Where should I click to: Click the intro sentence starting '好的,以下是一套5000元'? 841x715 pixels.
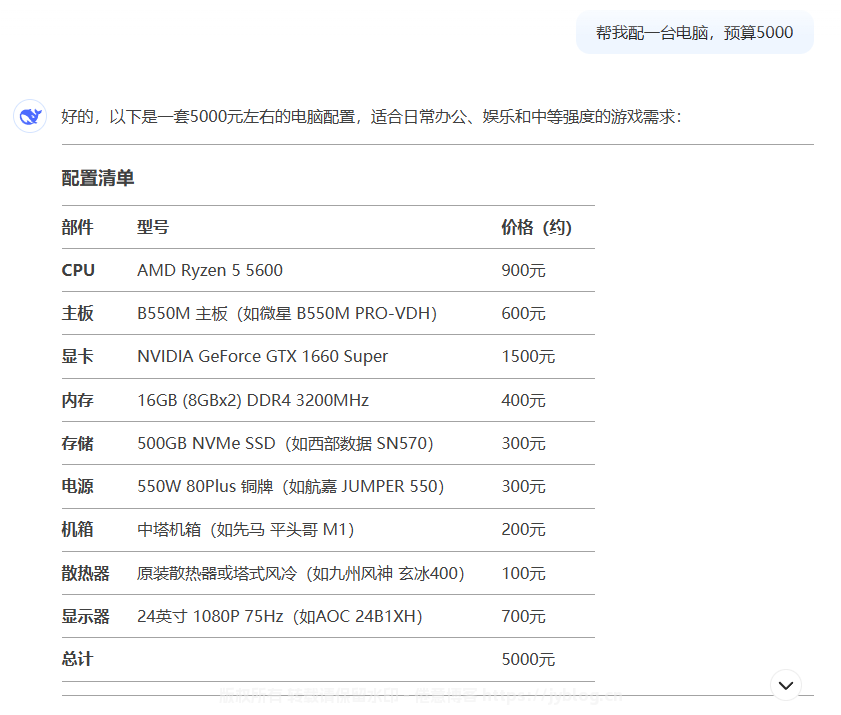(x=371, y=116)
